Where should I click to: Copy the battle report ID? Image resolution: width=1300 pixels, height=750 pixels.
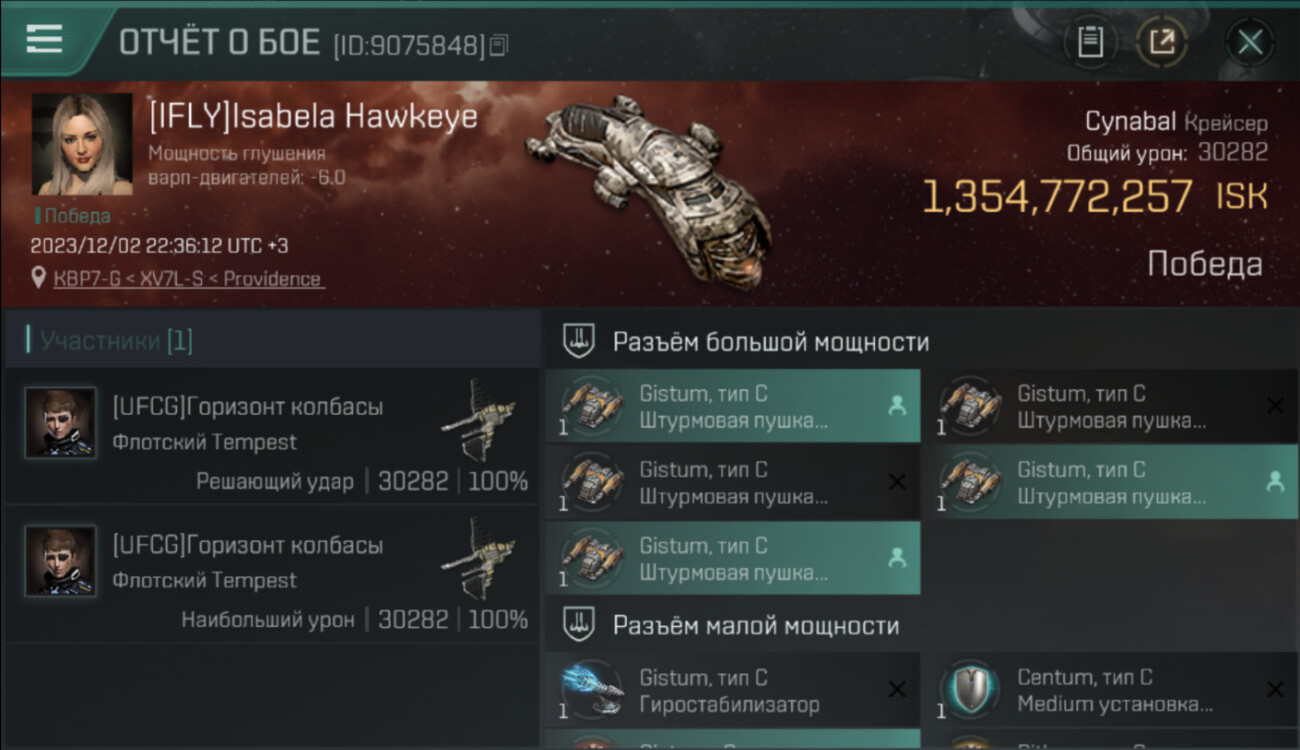tap(498, 44)
